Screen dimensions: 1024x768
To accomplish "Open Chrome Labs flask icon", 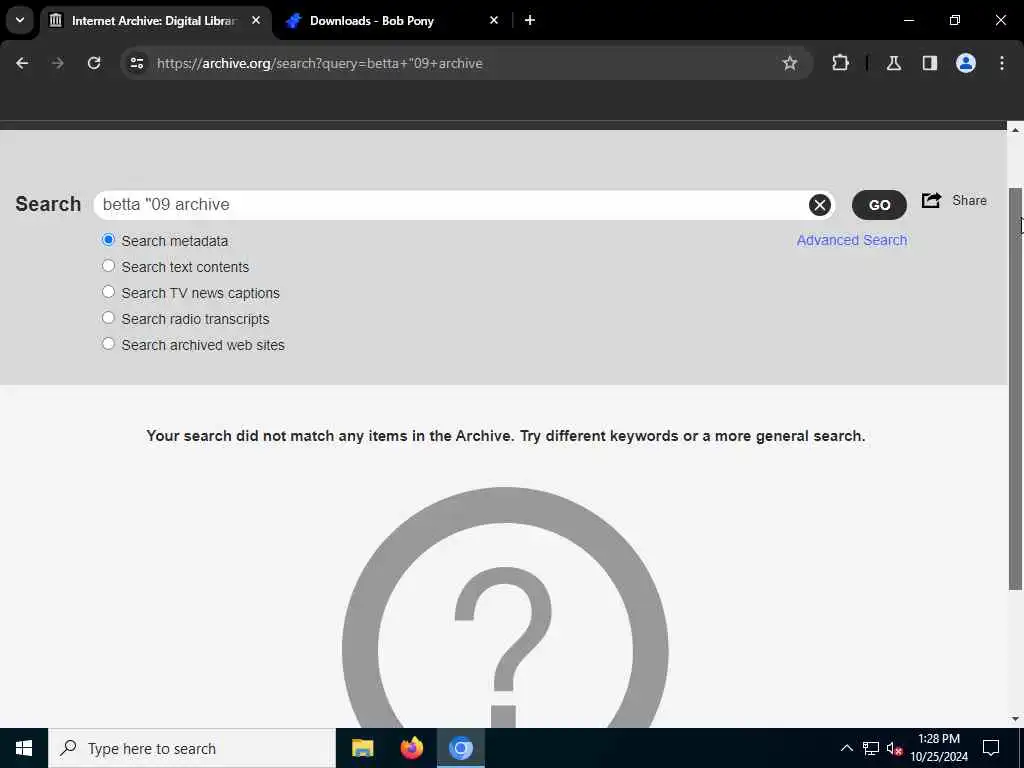I will [893, 63].
